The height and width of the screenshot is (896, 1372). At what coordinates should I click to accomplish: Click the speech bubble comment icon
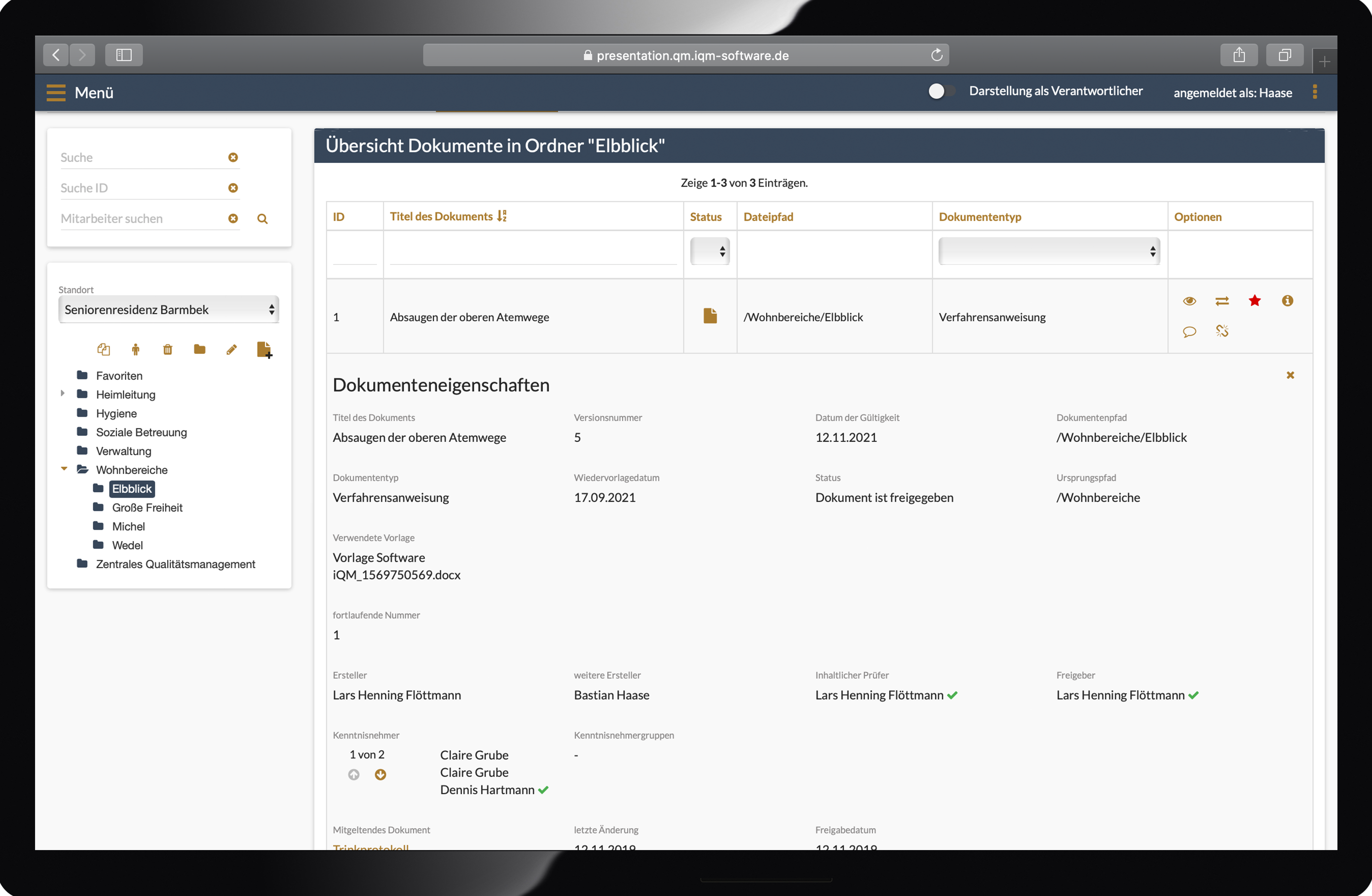[1189, 332]
